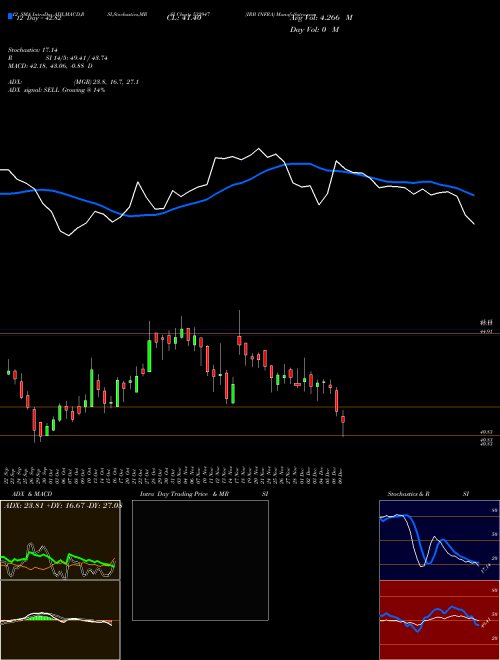Click 'ADX: 23.81 +DY: 16.67 -DY: 27.08' readout

point(63,506)
